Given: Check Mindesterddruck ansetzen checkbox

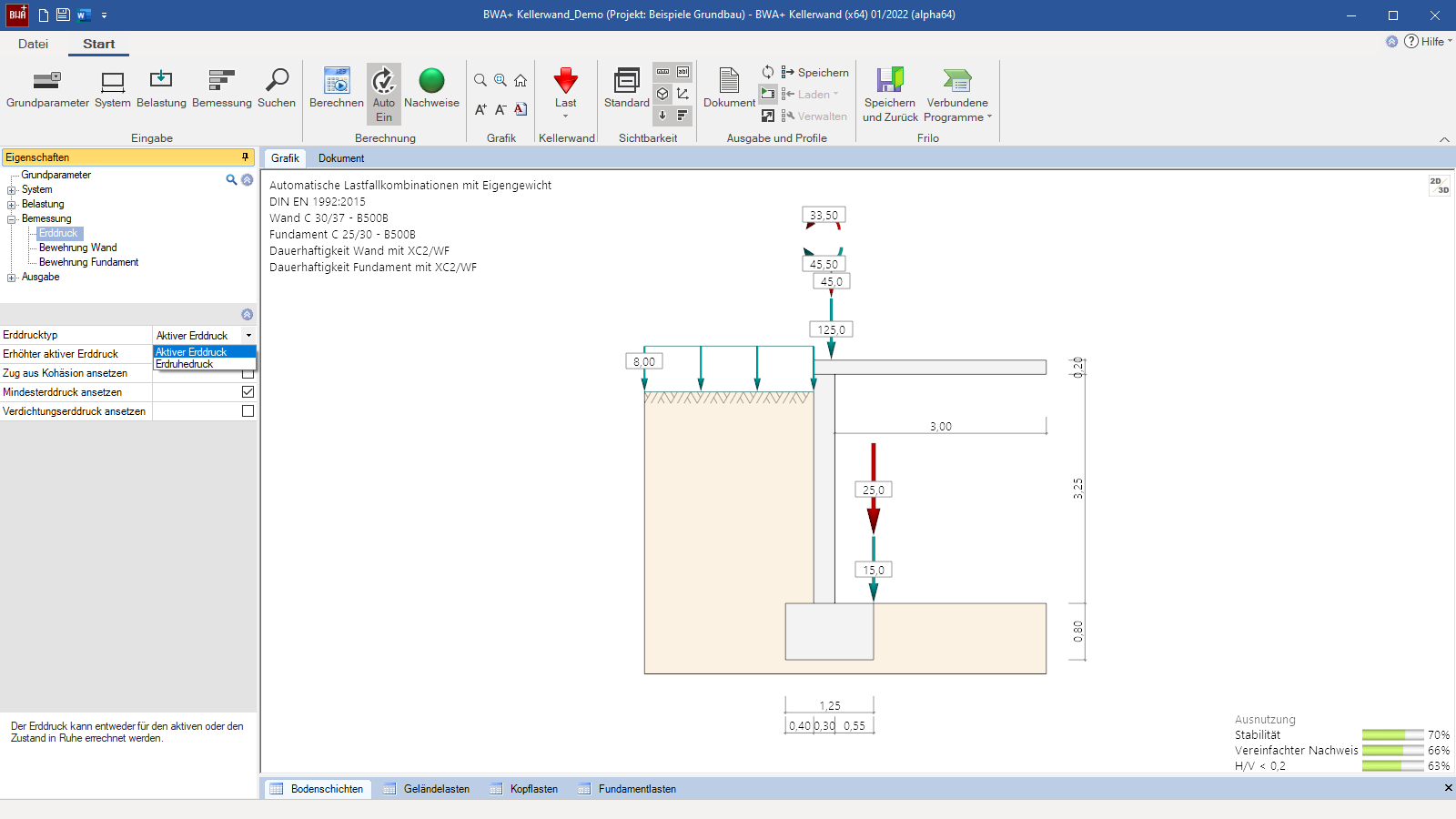Looking at the screenshot, I should tap(248, 392).
